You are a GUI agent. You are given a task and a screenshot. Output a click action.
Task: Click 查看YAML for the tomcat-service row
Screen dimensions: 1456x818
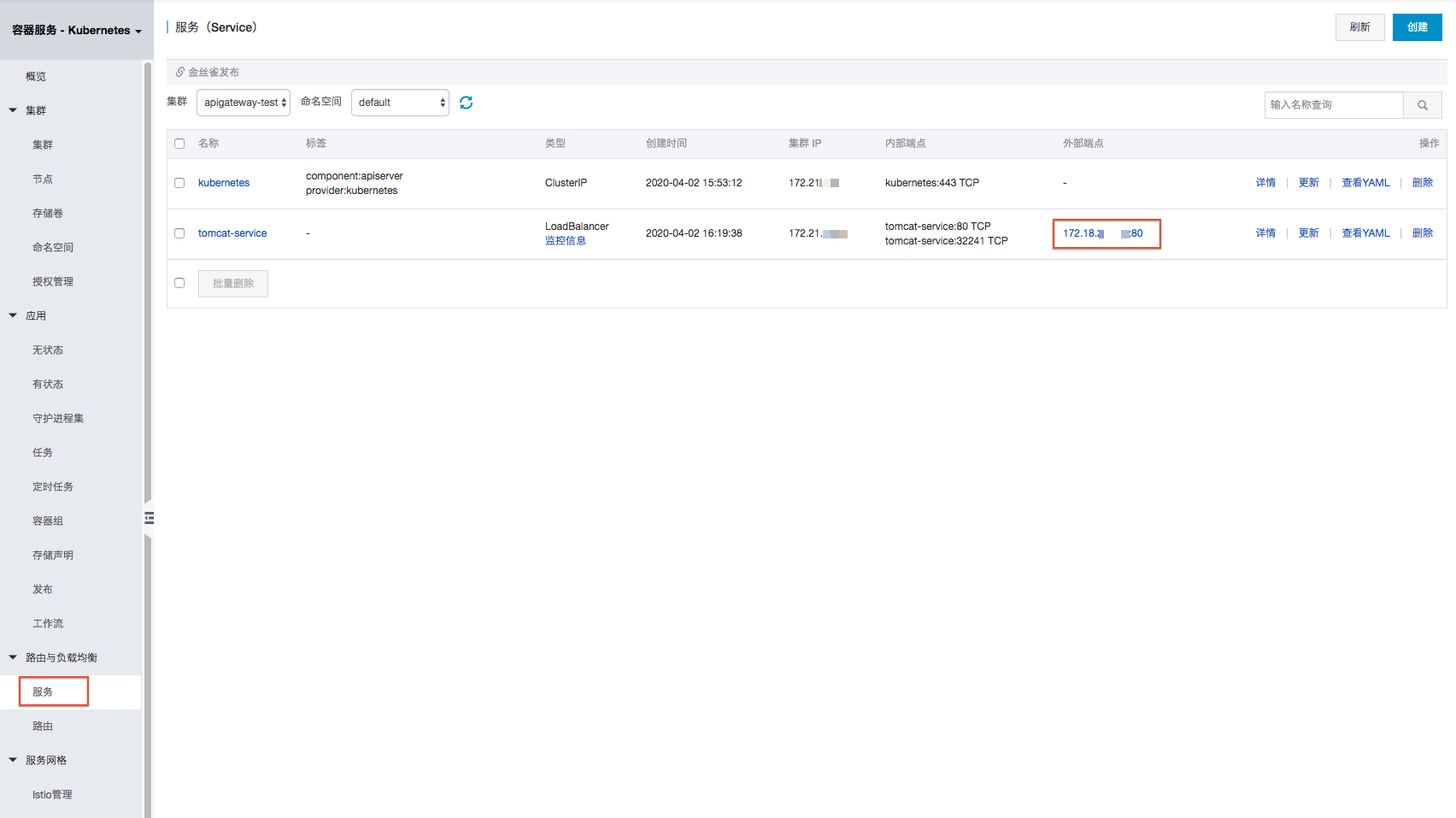(1365, 233)
